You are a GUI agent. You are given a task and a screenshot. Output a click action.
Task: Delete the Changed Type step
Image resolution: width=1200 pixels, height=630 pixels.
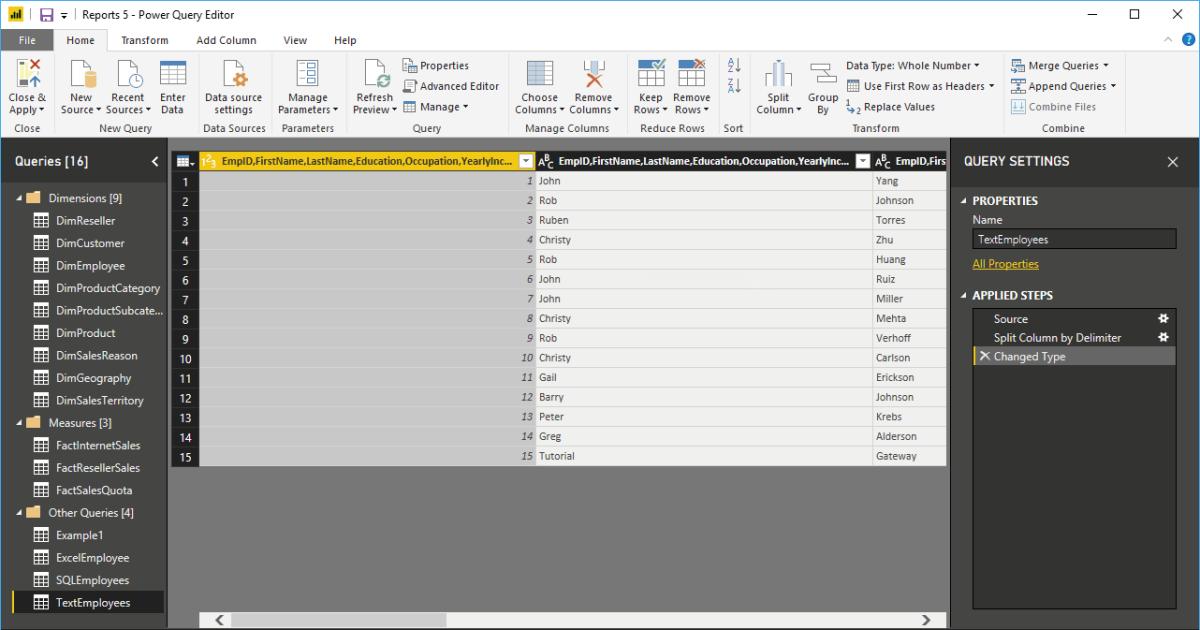[984, 357]
